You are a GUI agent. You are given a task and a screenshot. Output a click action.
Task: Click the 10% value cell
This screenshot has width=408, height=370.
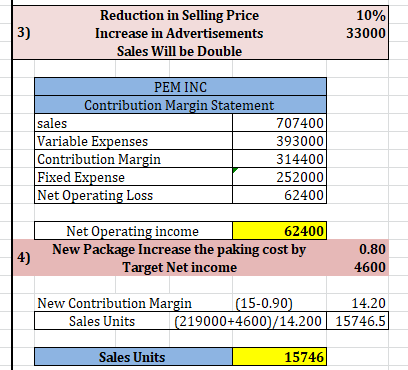[370, 15]
